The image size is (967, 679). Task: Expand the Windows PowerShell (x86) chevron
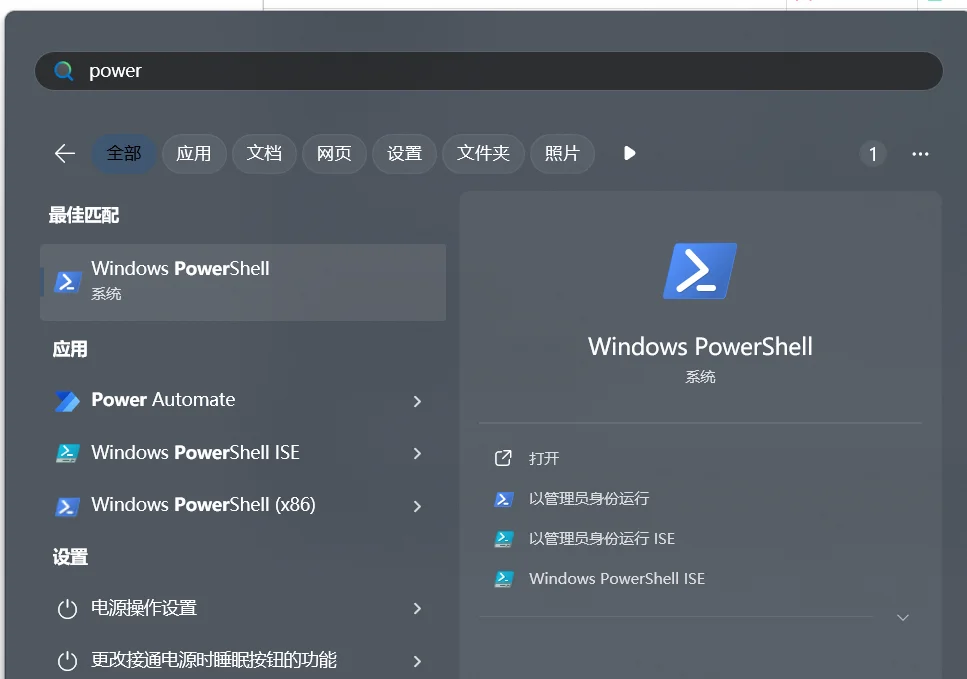pos(417,506)
